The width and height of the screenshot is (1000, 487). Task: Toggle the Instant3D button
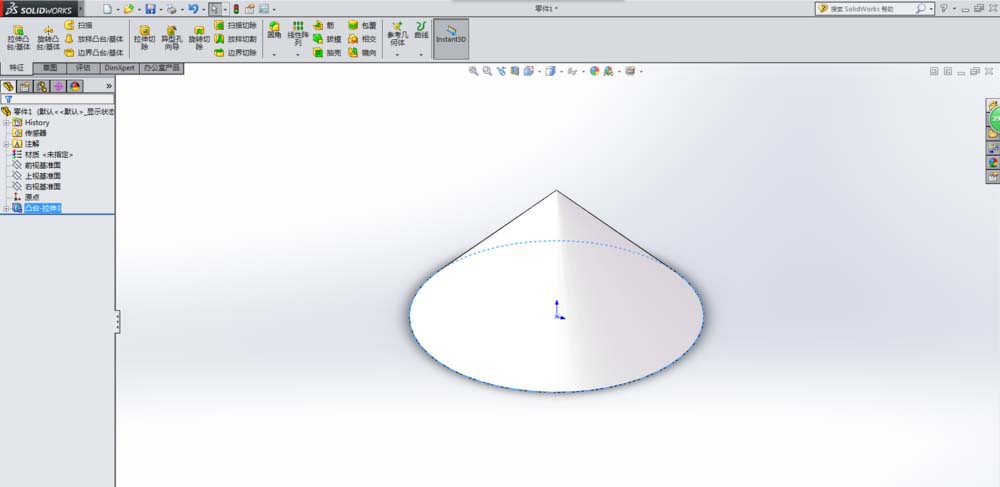(x=451, y=39)
